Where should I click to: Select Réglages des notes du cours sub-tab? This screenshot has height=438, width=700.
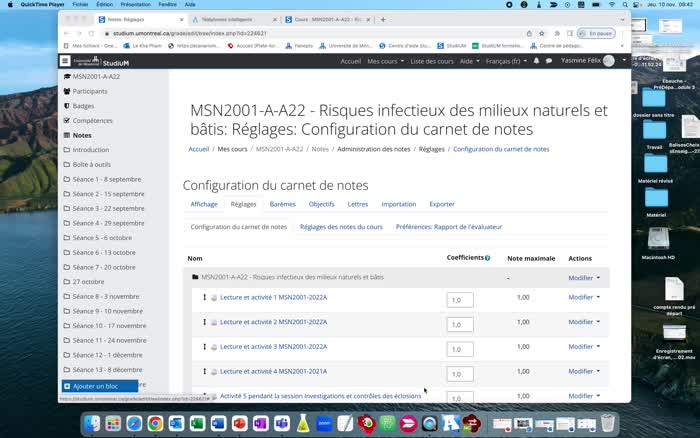click(x=341, y=227)
